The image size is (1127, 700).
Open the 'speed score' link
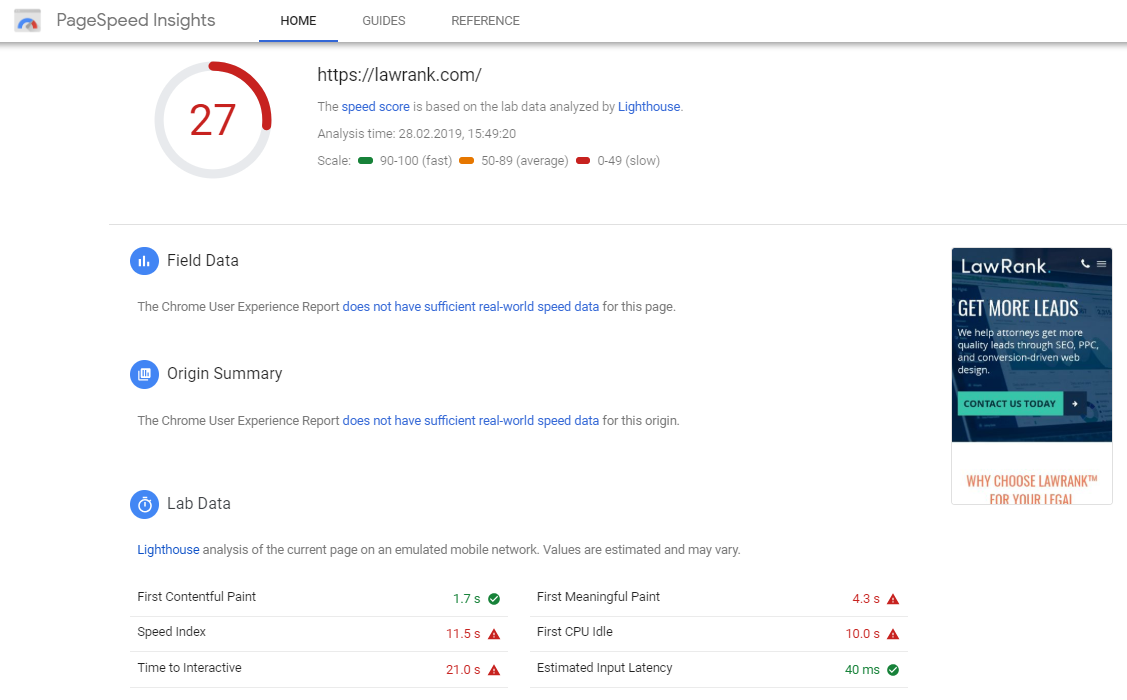375,107
